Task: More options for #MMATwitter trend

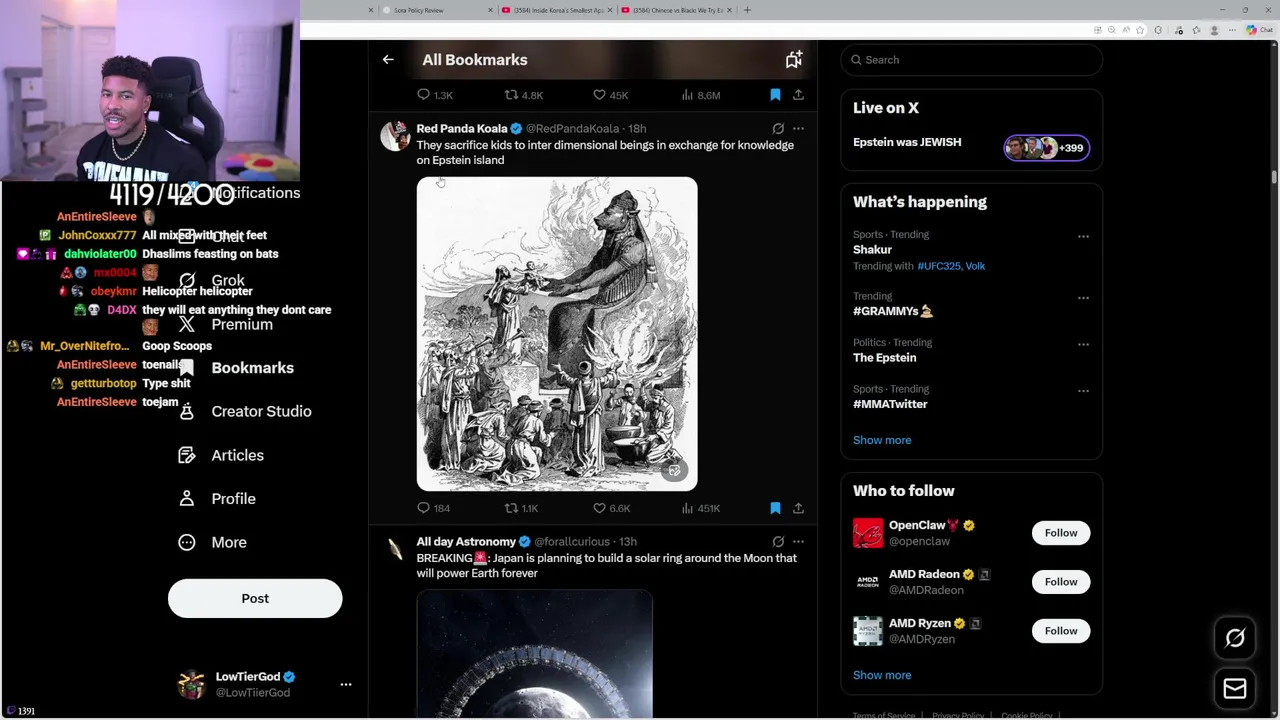Action: click(1083, 391)
